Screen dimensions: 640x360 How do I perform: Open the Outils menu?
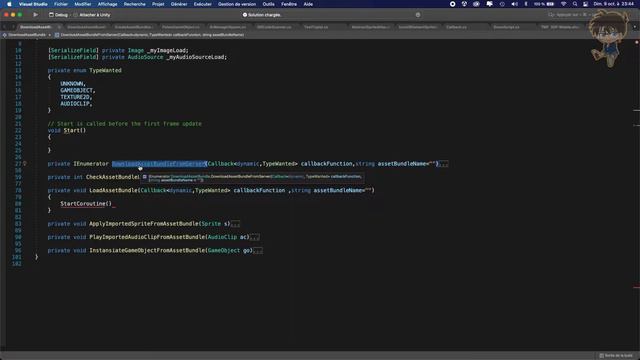(268, 4)
